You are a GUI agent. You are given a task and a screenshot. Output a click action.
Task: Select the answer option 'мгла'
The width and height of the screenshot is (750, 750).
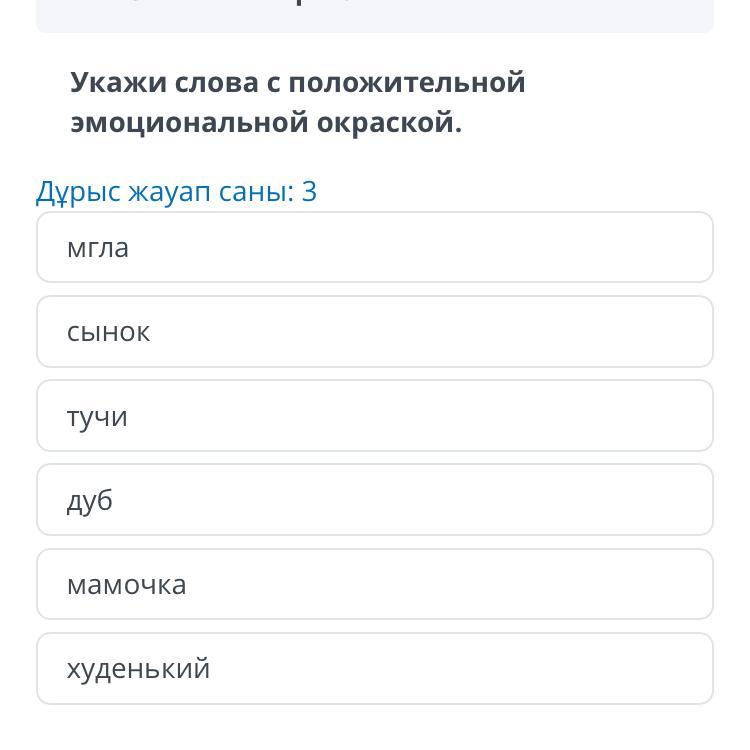(375, 247)
